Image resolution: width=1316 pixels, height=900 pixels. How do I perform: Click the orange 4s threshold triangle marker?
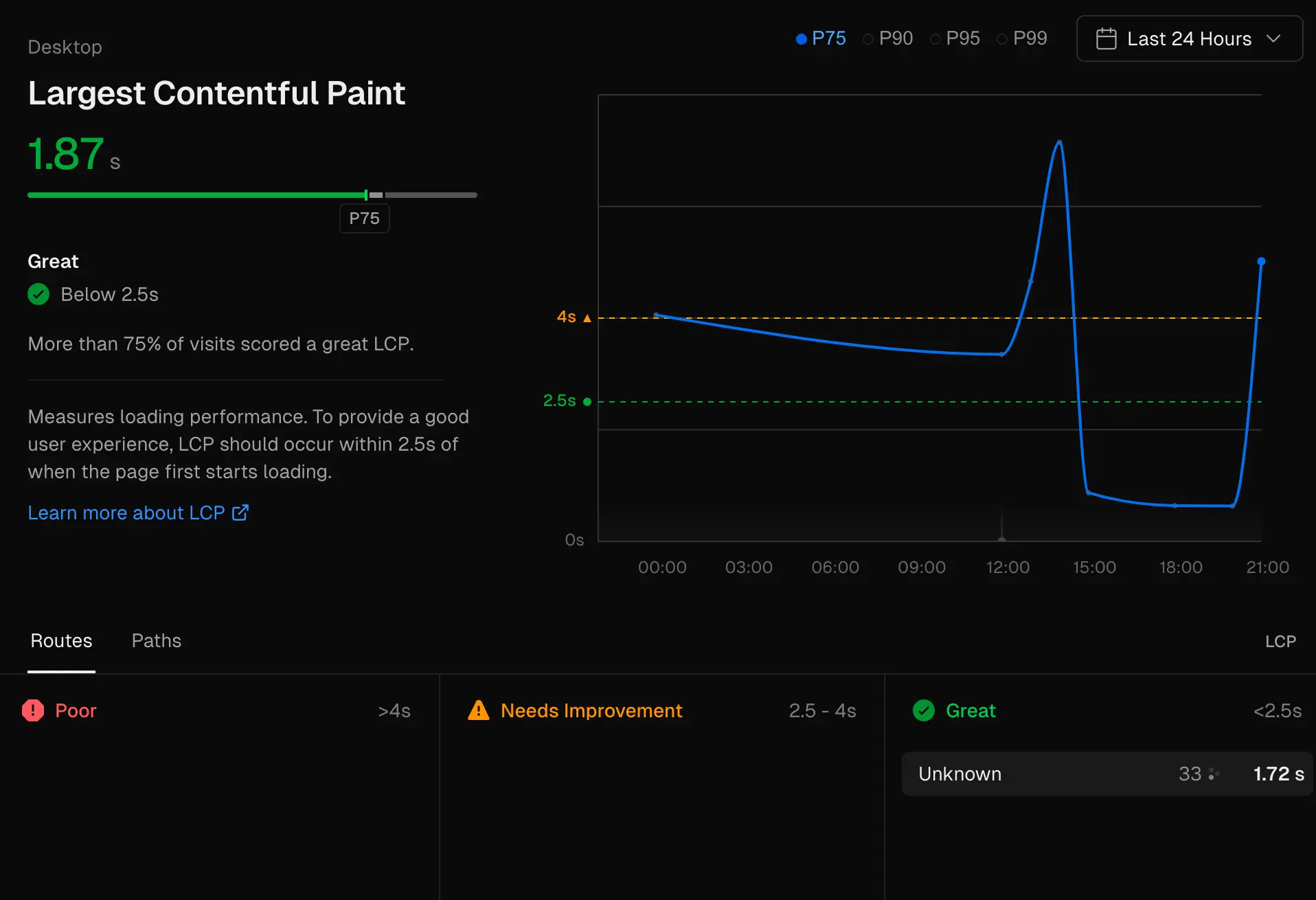coord(587,318)
